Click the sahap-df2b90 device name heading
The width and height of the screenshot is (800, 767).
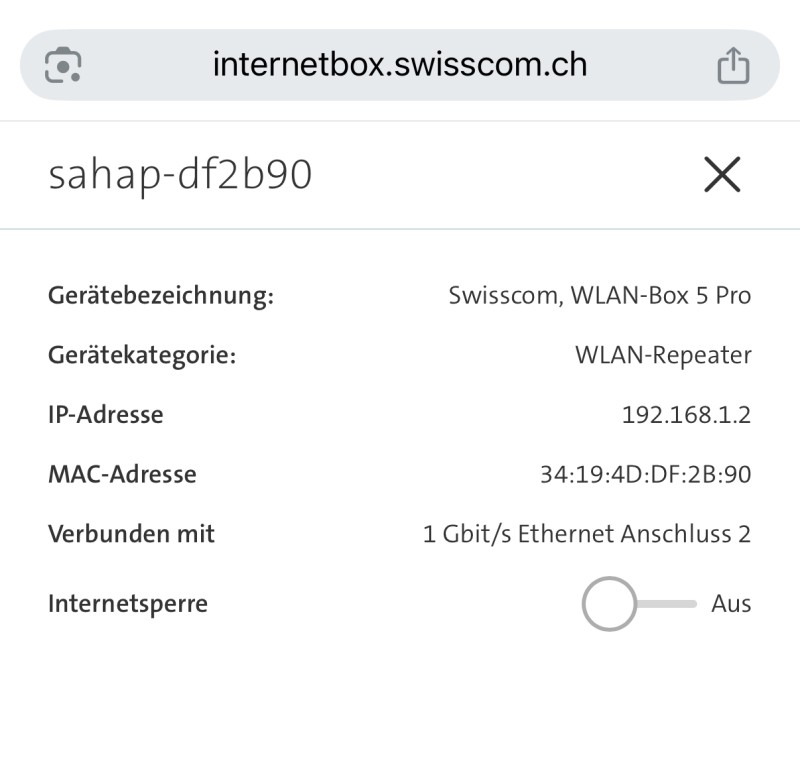180,175
